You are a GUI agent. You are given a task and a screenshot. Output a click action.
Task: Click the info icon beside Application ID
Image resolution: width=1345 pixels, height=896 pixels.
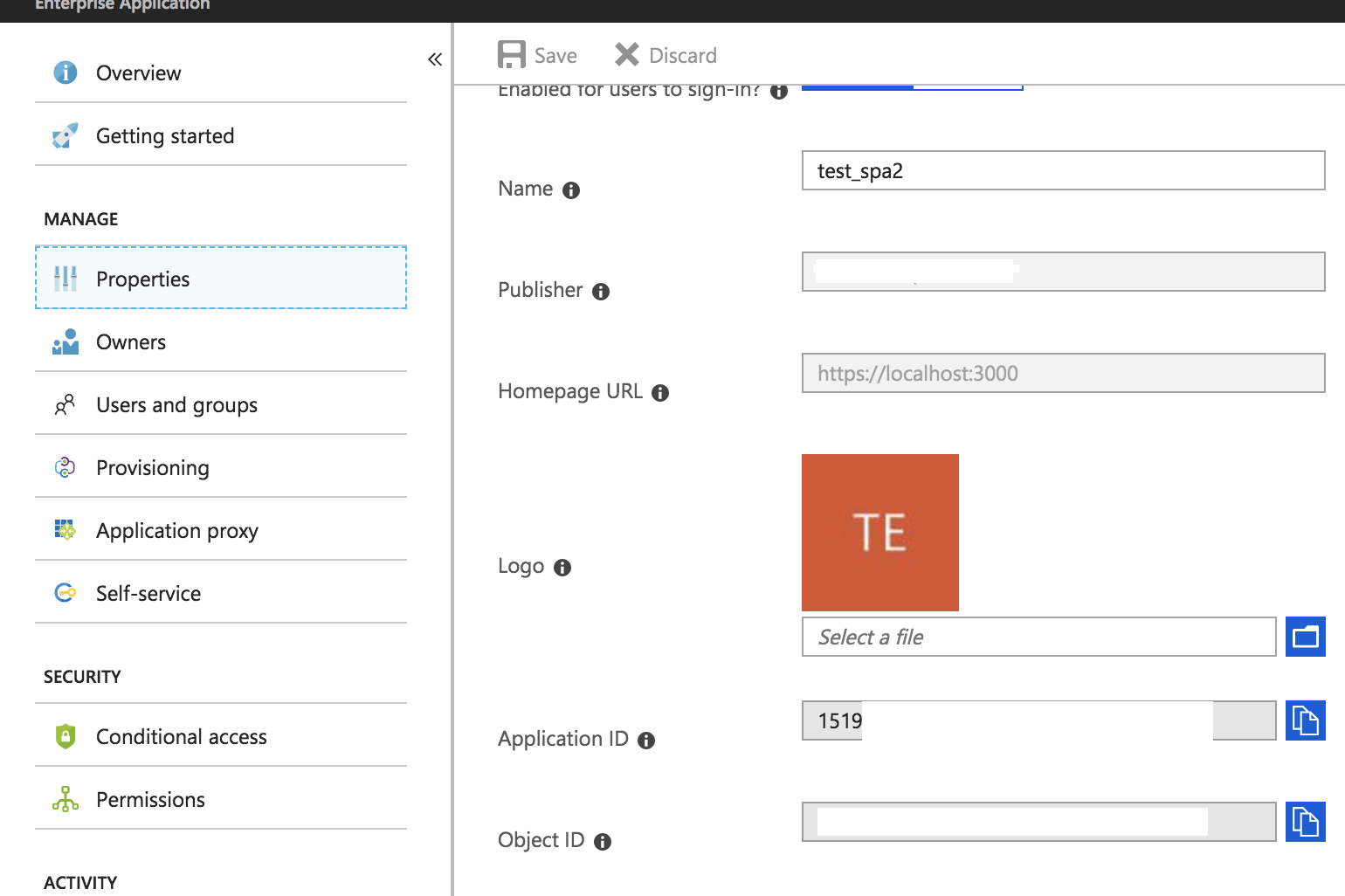(646, 741)
